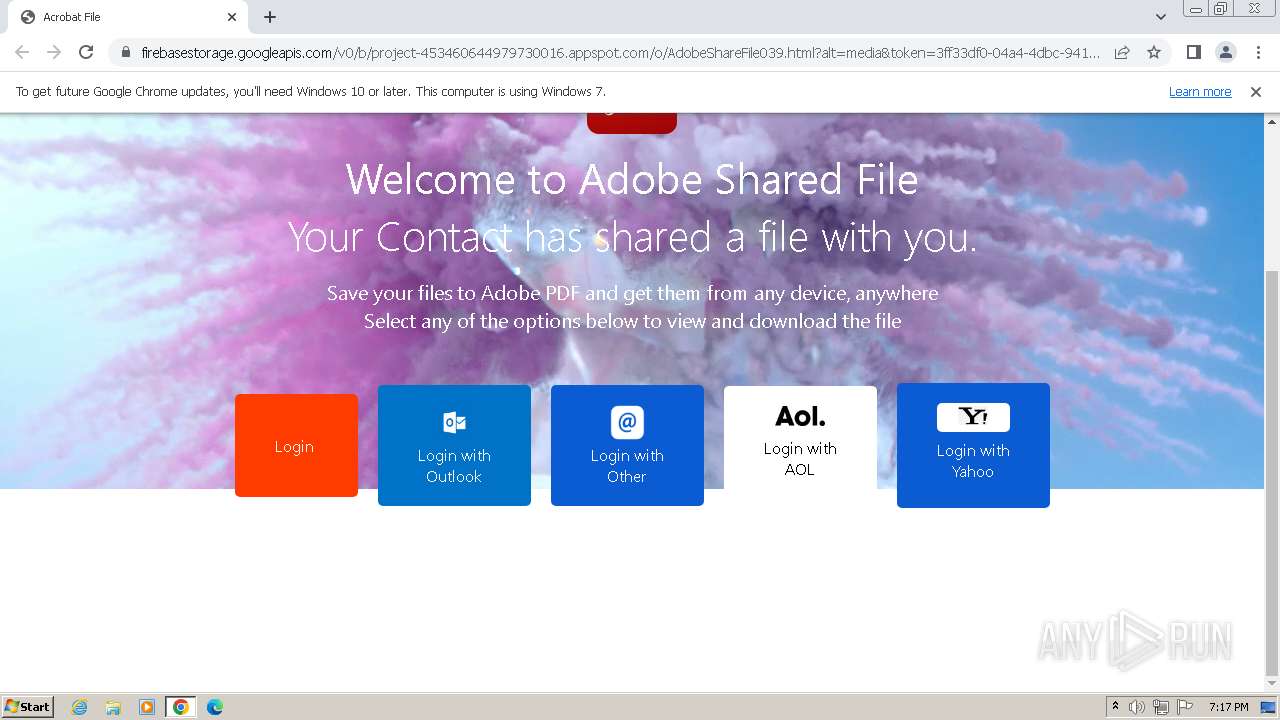Dismiss the Chrome update notification bar
1280x720 pixels.
[1256, 91]
